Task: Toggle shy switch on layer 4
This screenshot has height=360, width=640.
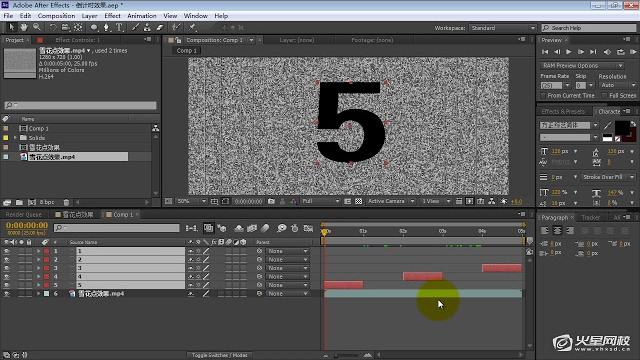Action: [190, 276]
